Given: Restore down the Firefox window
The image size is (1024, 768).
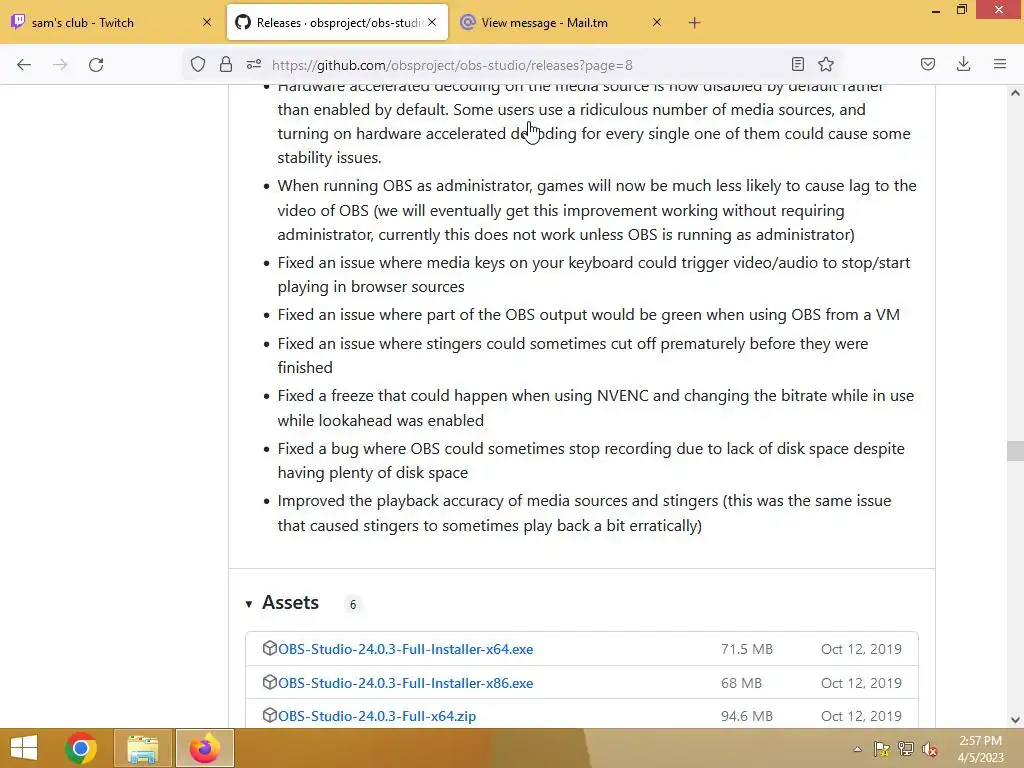Looking at the screenshot, I should coord(961,10).
